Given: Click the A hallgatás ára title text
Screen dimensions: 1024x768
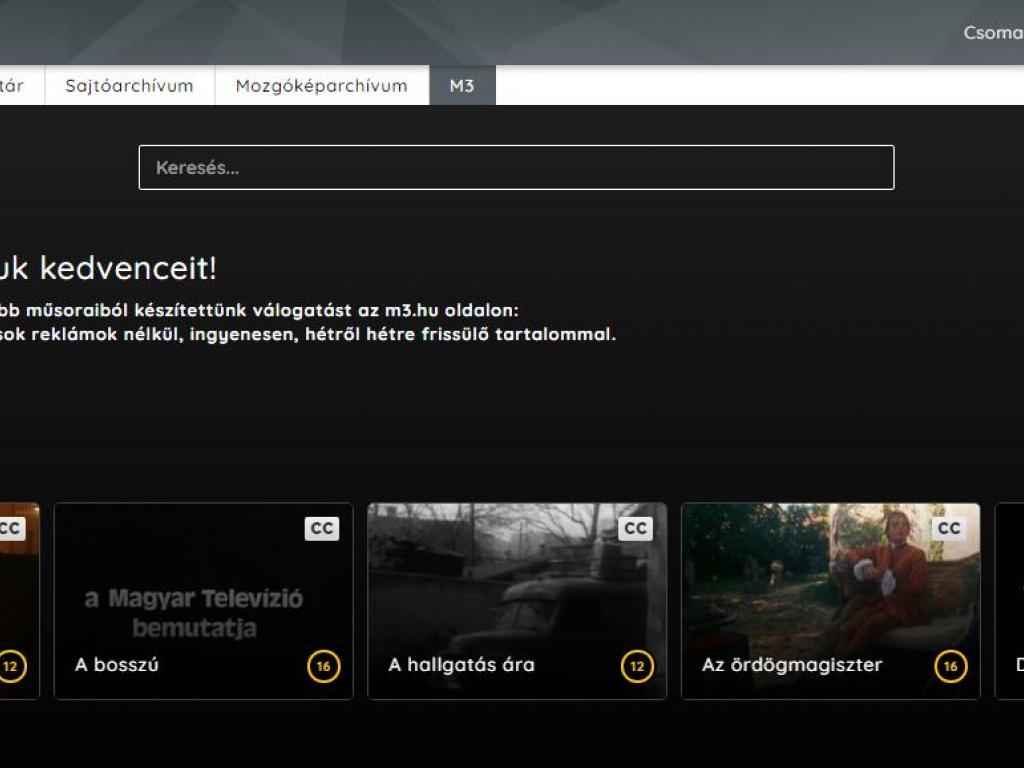Looking at the screenshot, I should tap(462, 665).
